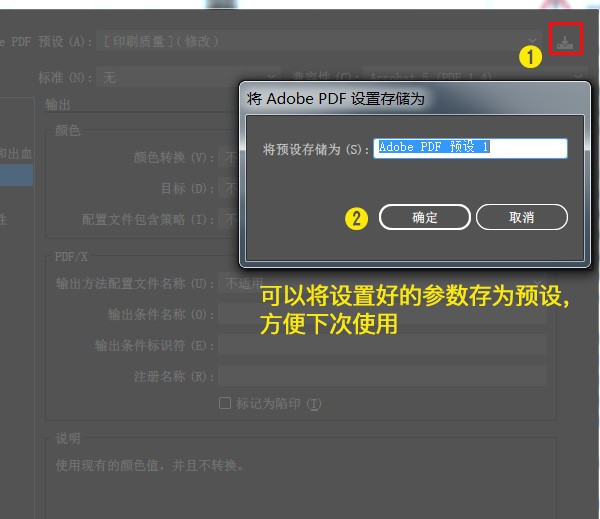Select the highlighted 输出 item in left sidebar

coord(16,175)
